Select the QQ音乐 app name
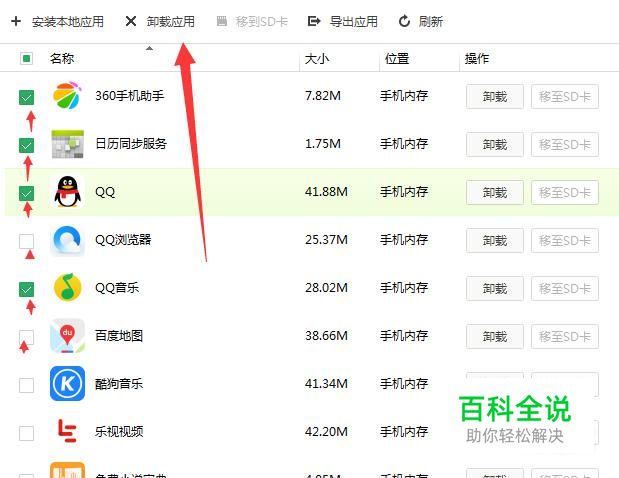619x478 pixels. click(x=117, y=288)
